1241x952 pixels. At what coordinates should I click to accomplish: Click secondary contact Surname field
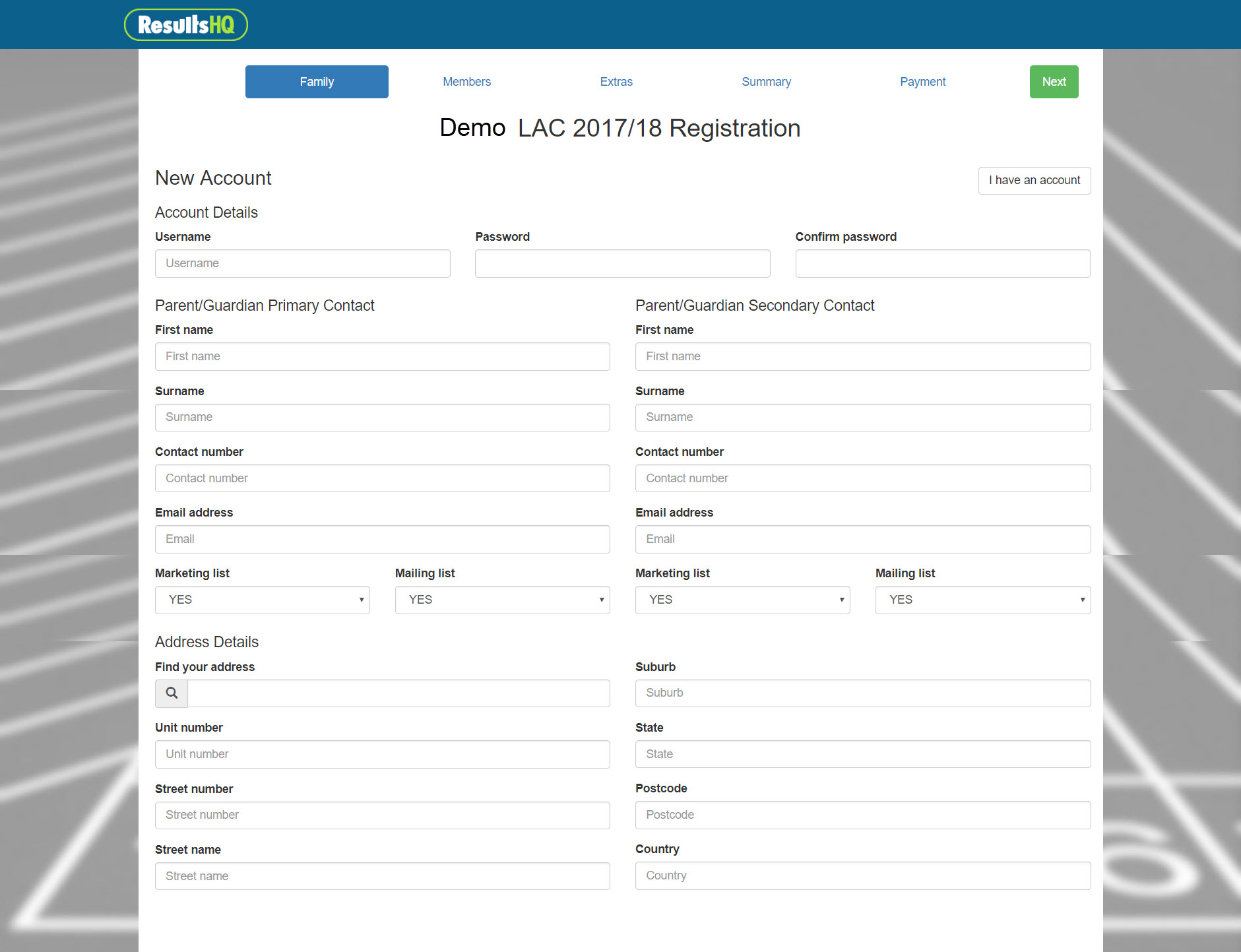863,418
